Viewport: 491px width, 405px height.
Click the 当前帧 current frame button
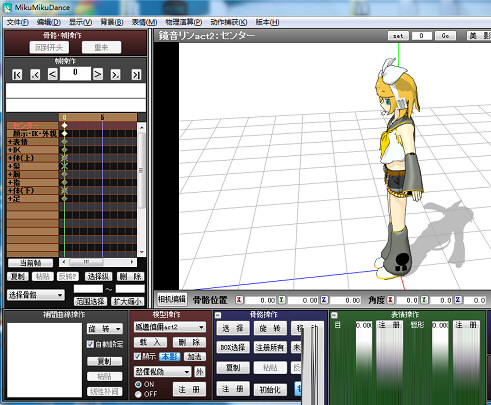[x=30, y=263]
